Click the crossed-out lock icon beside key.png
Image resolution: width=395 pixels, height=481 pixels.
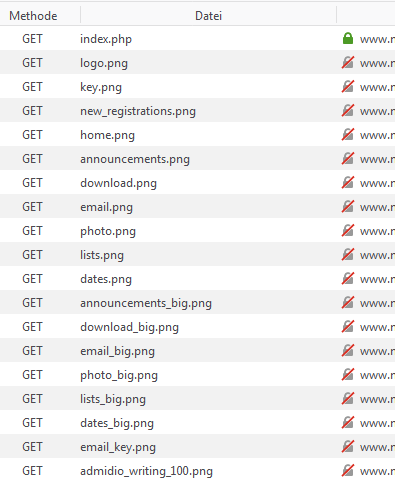point(348,86)
